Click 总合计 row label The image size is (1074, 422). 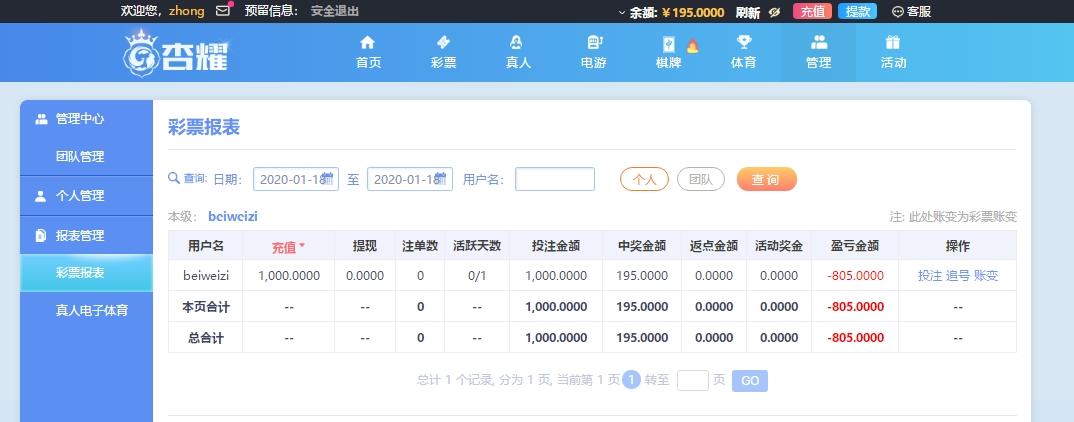[205, 338]
